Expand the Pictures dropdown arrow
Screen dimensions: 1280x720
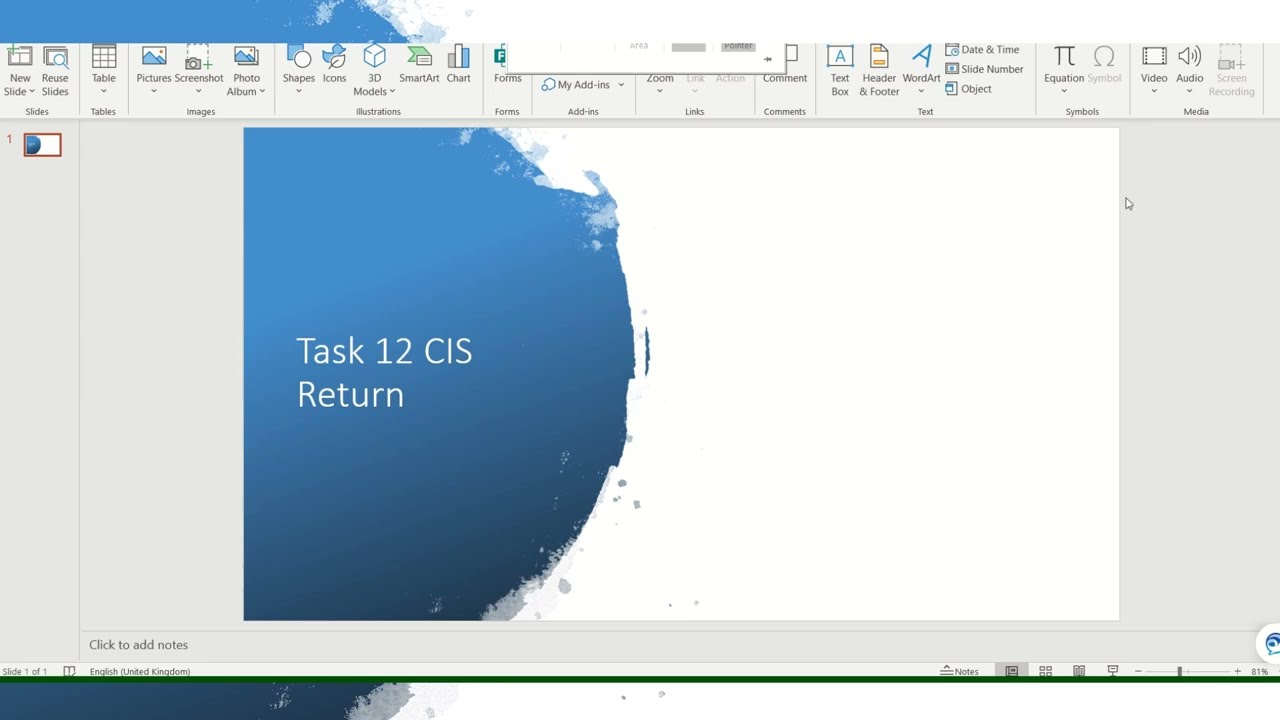pyautogui.click(x=154, y=92)
